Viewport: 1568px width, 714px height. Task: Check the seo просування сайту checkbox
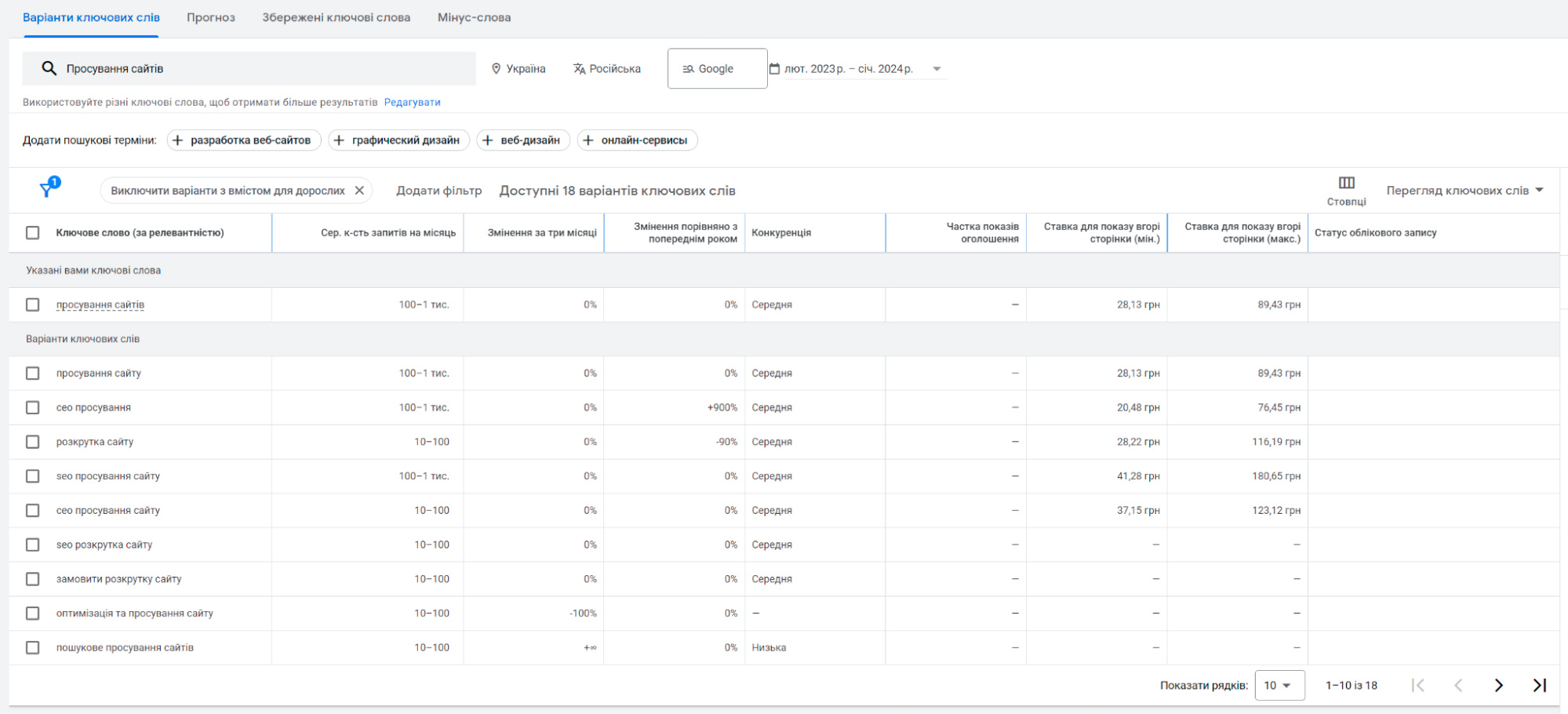point(32,476)
